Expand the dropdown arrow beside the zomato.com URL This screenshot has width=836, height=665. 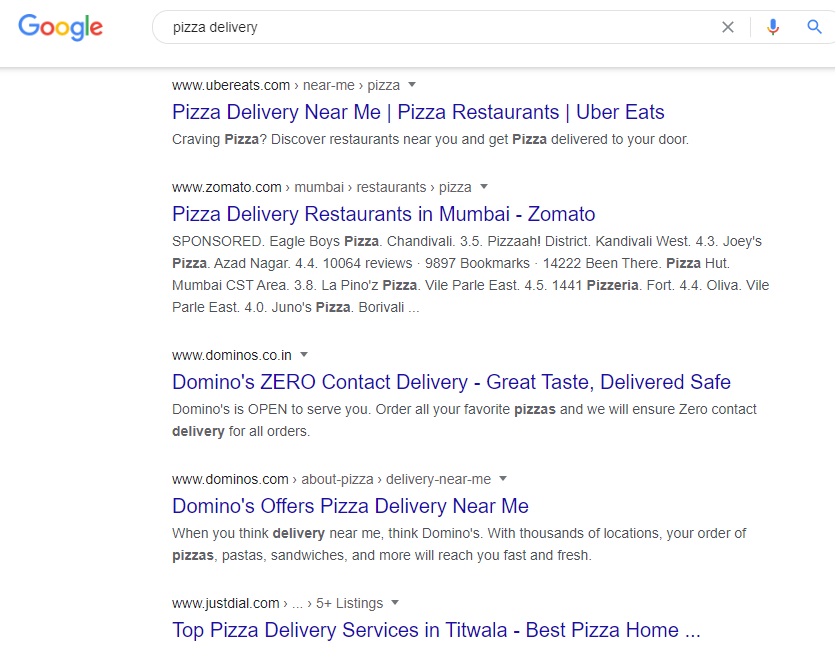[484, 187]
